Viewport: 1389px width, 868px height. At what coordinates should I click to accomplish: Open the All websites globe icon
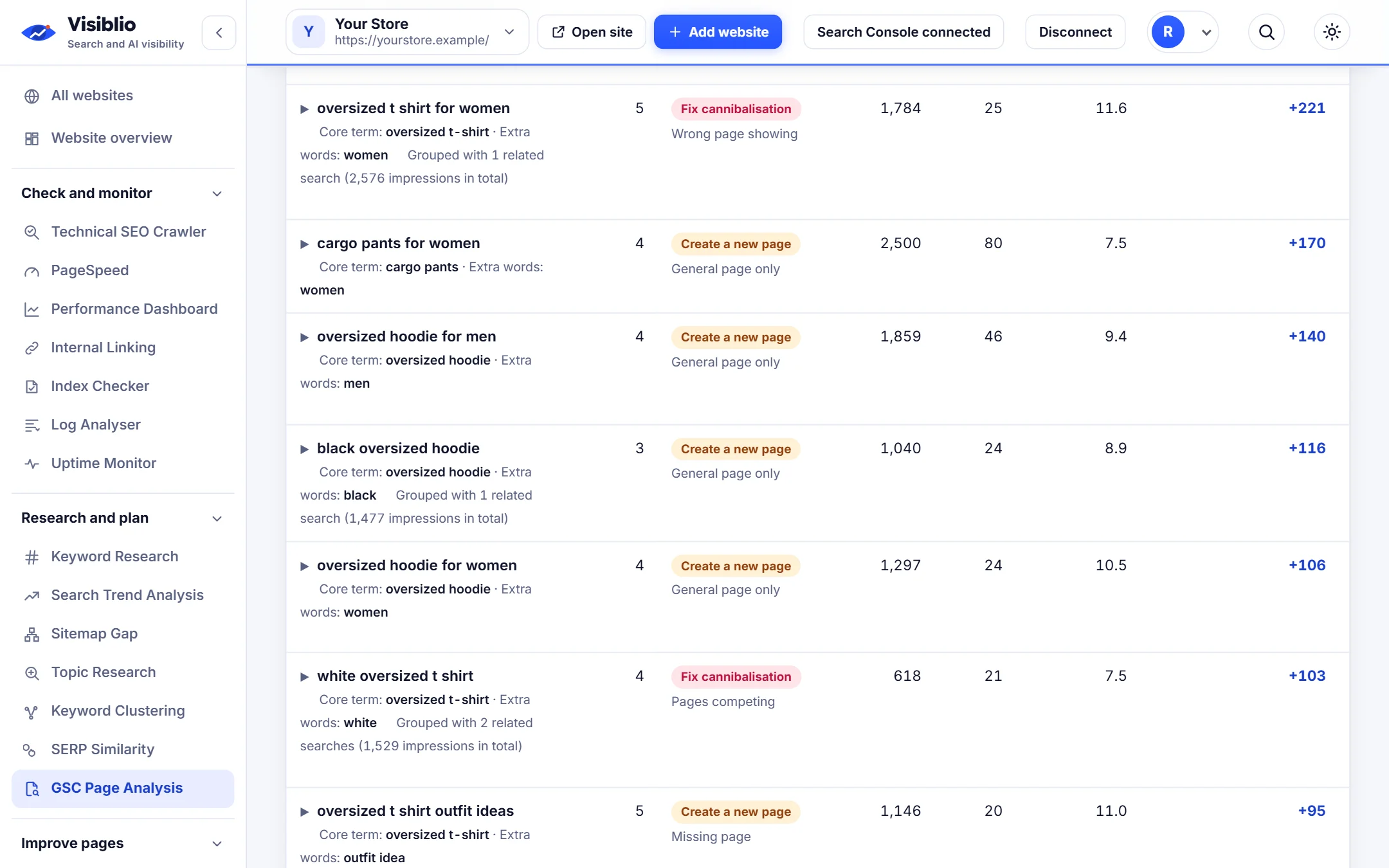point(32,96)
